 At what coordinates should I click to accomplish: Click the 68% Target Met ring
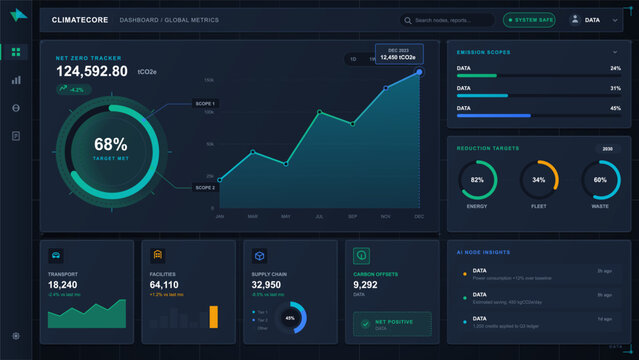point(111,152)
